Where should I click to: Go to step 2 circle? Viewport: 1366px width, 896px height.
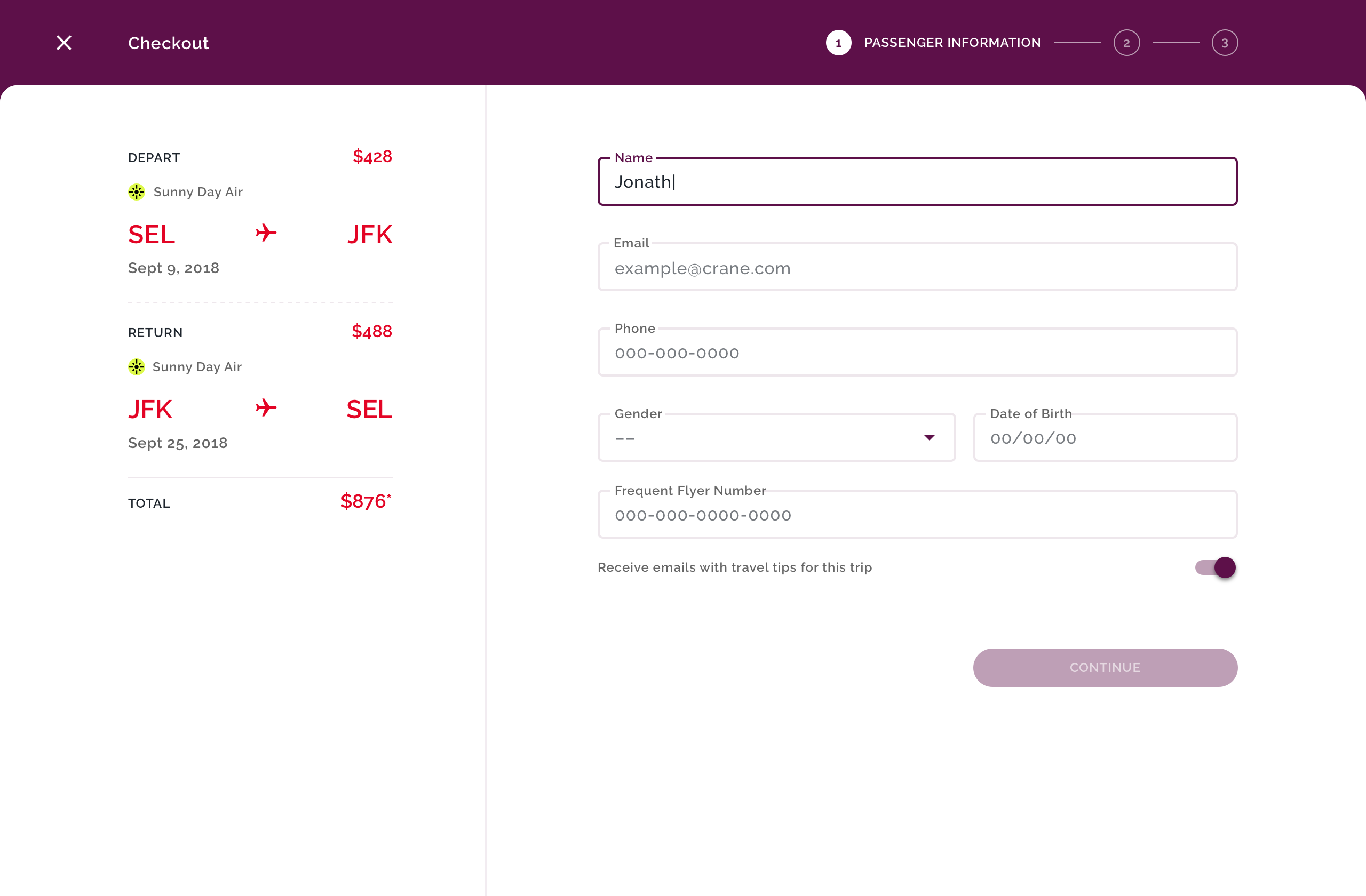coord(1126,43)
